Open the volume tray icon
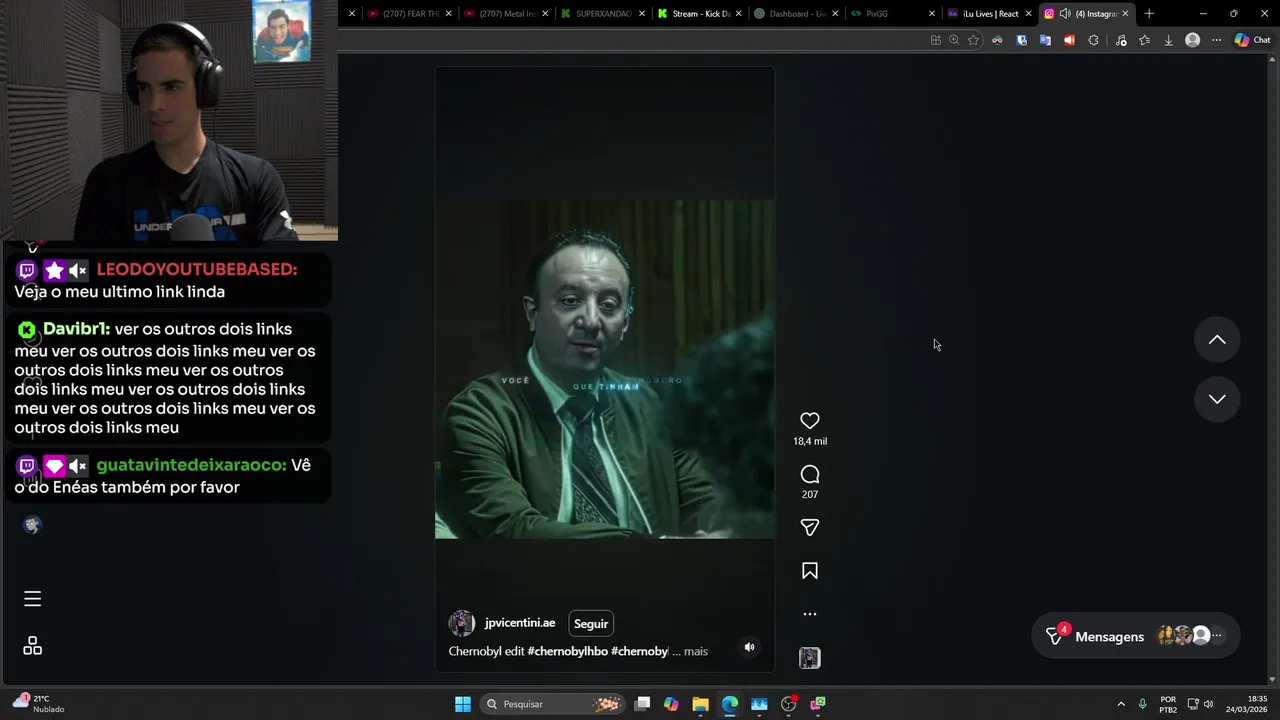 (1208, 704)
